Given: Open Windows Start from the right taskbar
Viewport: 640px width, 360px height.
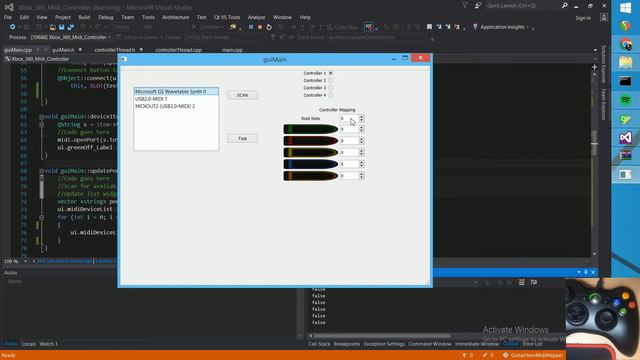Looking at the screenshot, I should tap(625, 8).
